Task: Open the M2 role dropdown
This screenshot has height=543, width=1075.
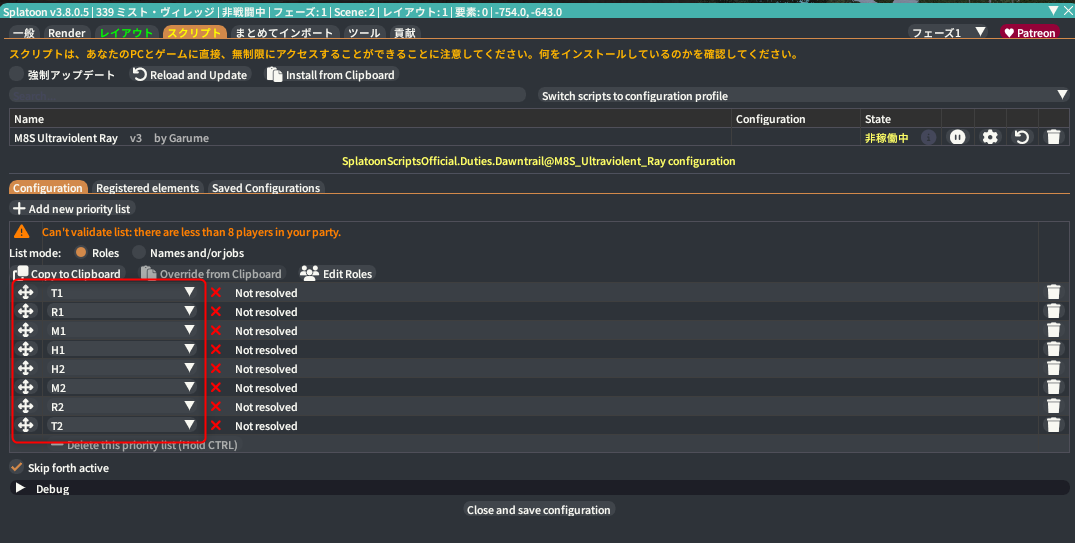Action: (x=121, y=387)
